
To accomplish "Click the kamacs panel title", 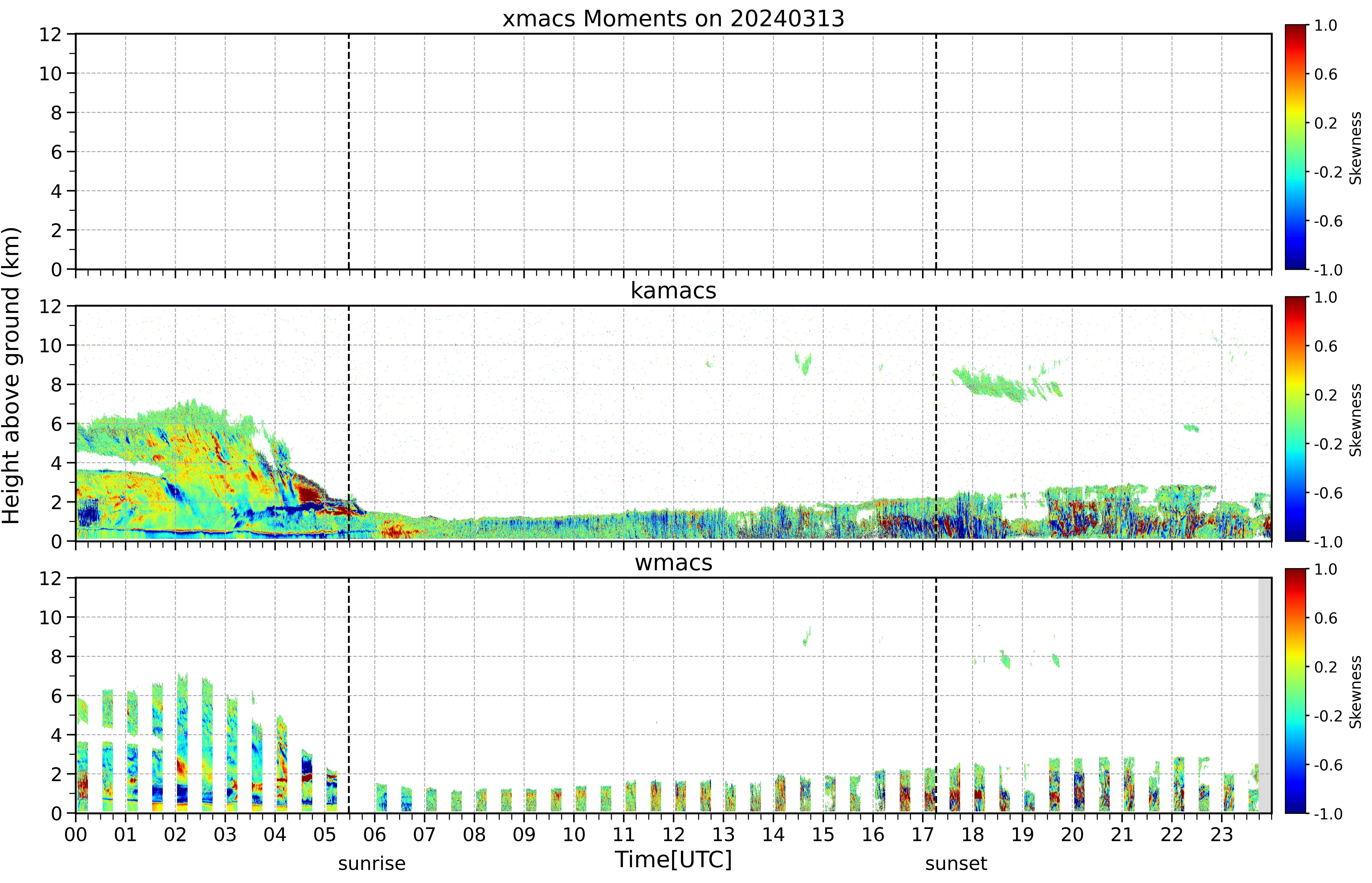I will coord(673,291).
